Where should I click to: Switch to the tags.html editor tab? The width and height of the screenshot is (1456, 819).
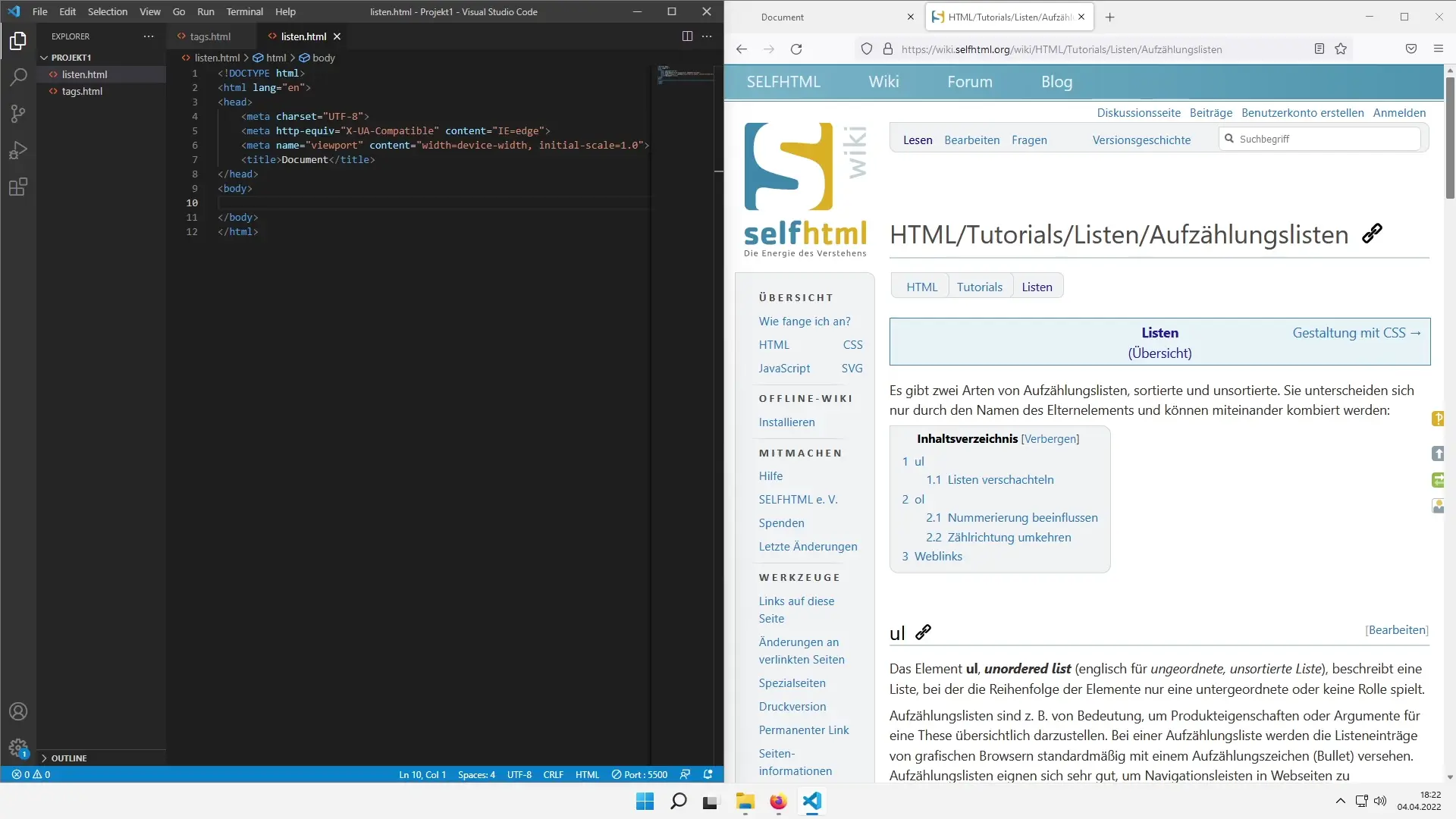point(210,36)
